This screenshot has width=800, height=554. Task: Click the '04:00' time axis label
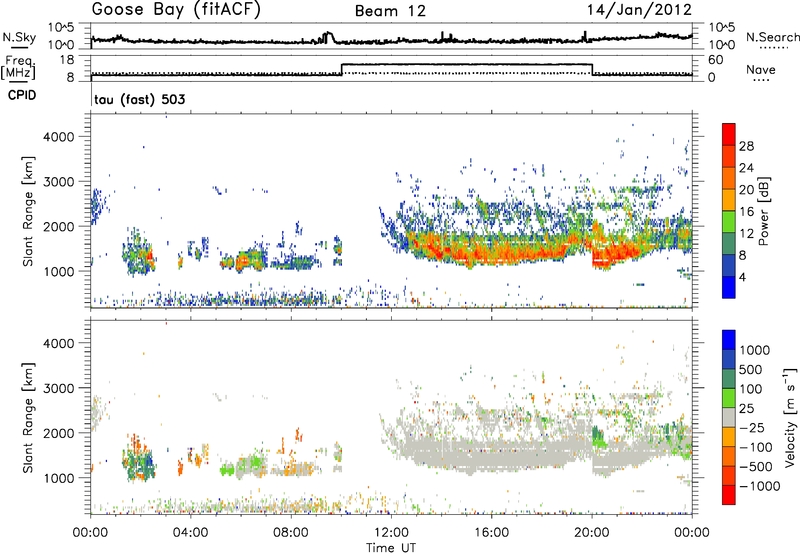click(x=190, y=533)
